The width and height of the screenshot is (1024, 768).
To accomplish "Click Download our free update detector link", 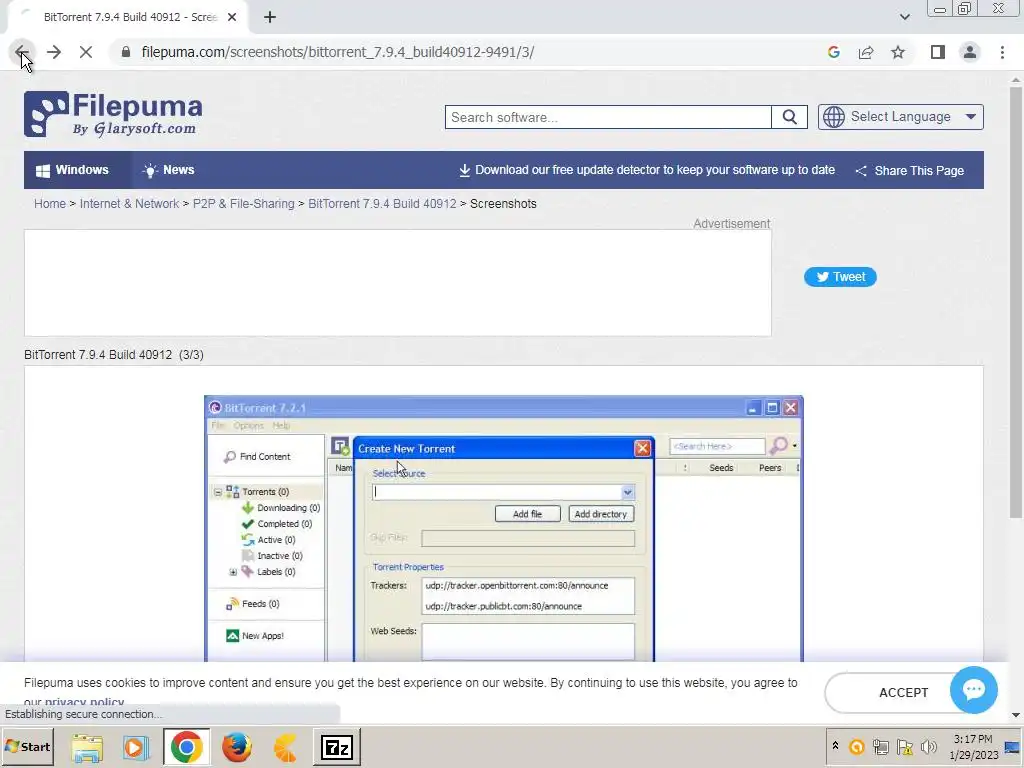I will [x=647, y=170].
